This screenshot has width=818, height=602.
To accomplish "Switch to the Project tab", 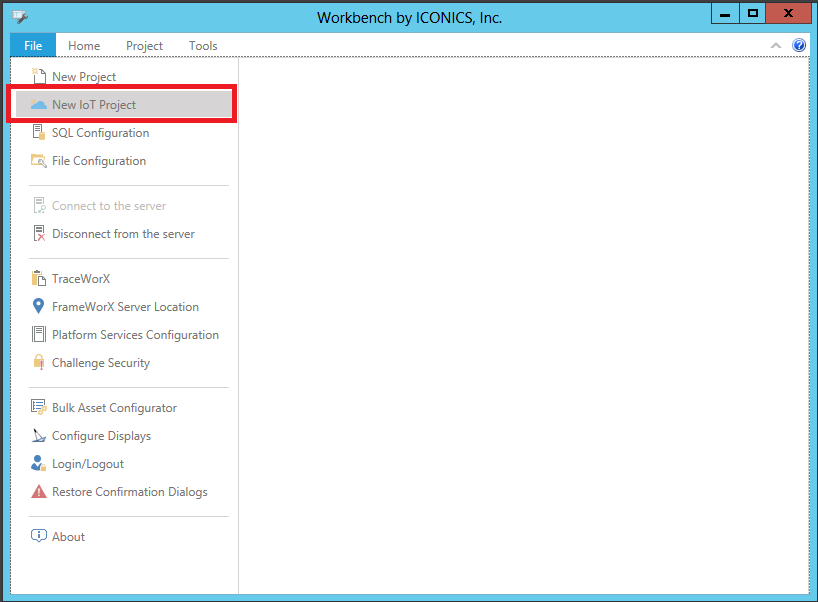I will 144,45.
